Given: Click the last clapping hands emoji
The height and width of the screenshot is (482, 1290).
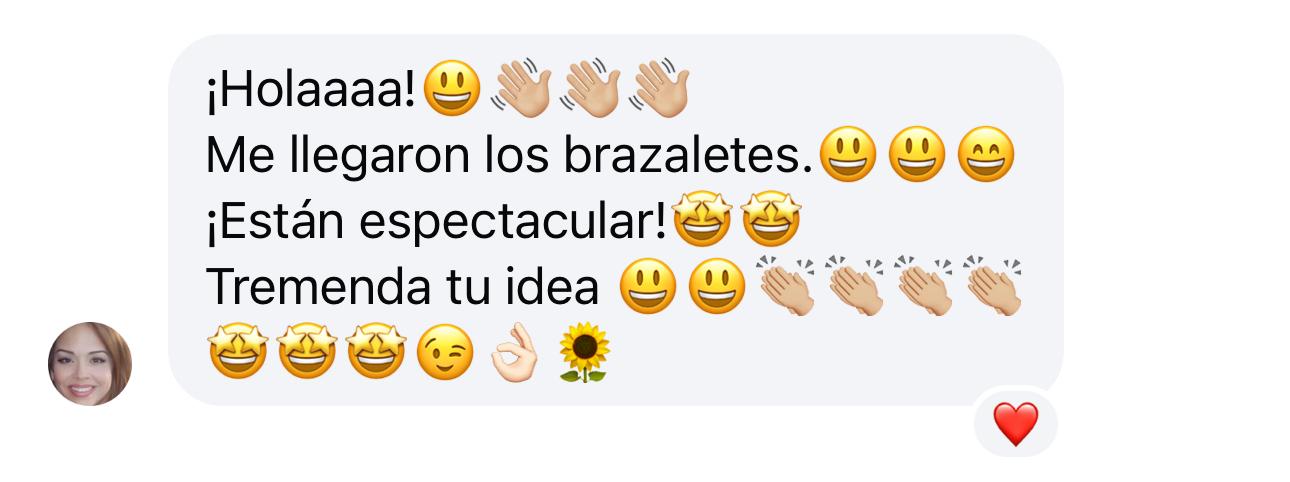Looking at the screenshot, I should [993, 288].
